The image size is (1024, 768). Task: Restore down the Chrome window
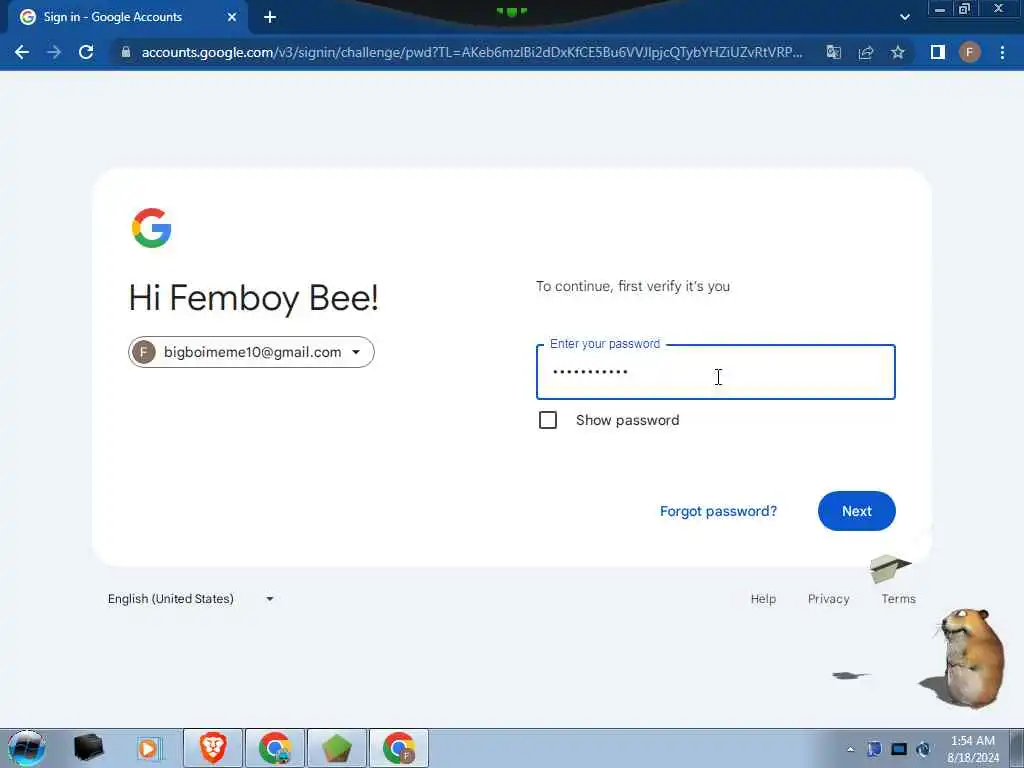965,9
